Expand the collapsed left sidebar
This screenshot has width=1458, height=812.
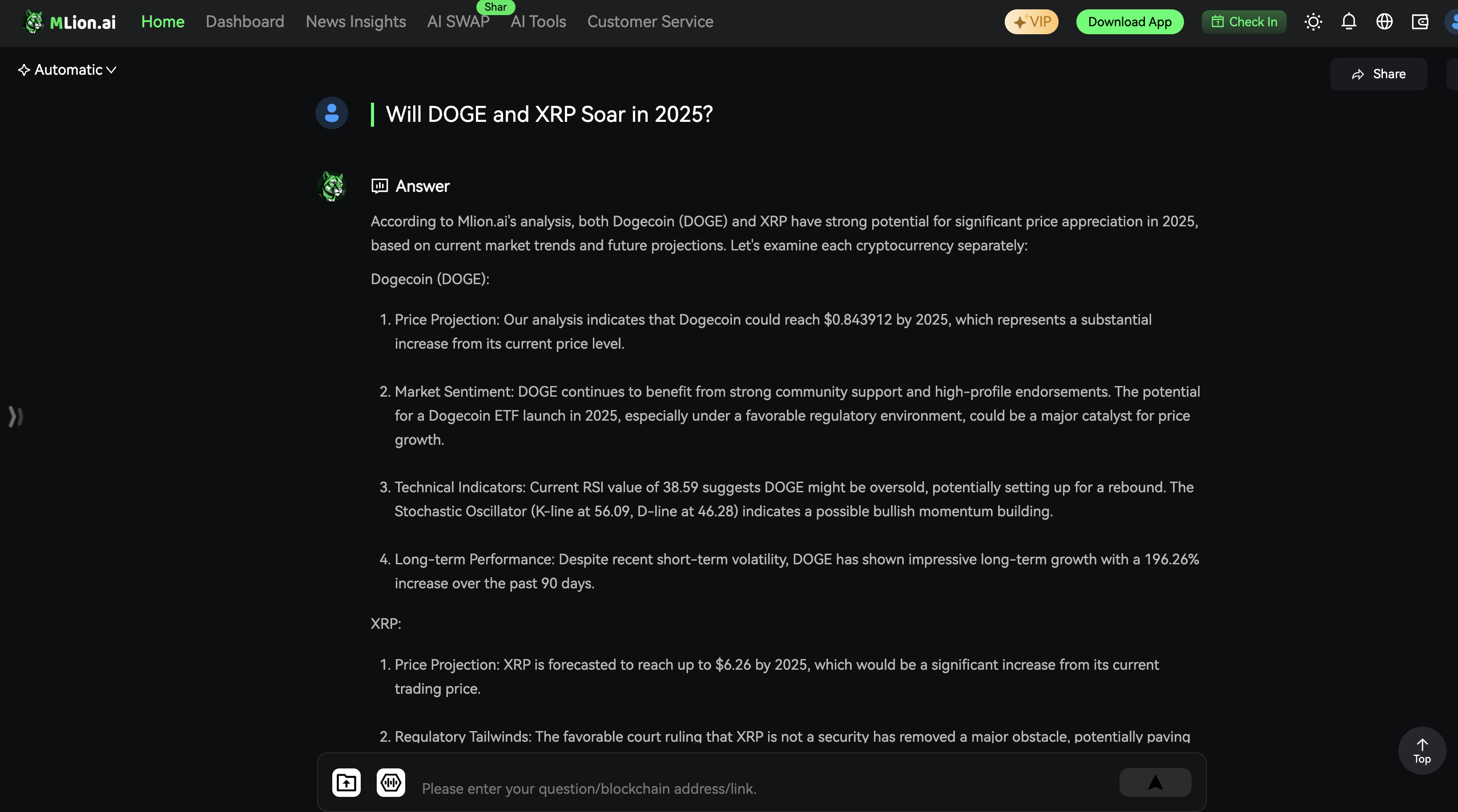15,417
